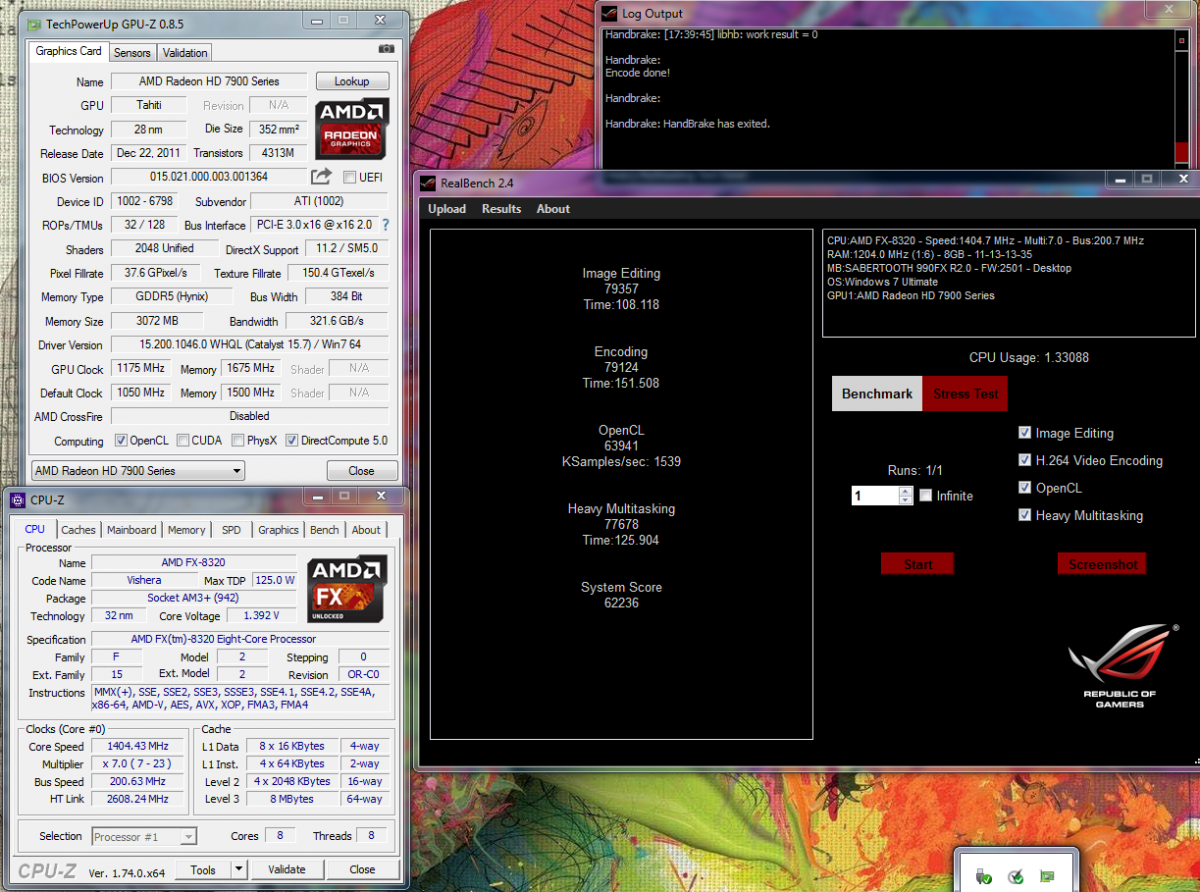Screen dimensions: 1200x892
Task: Click the Screenshot button in RealBench
Action: click(1102, 564)
